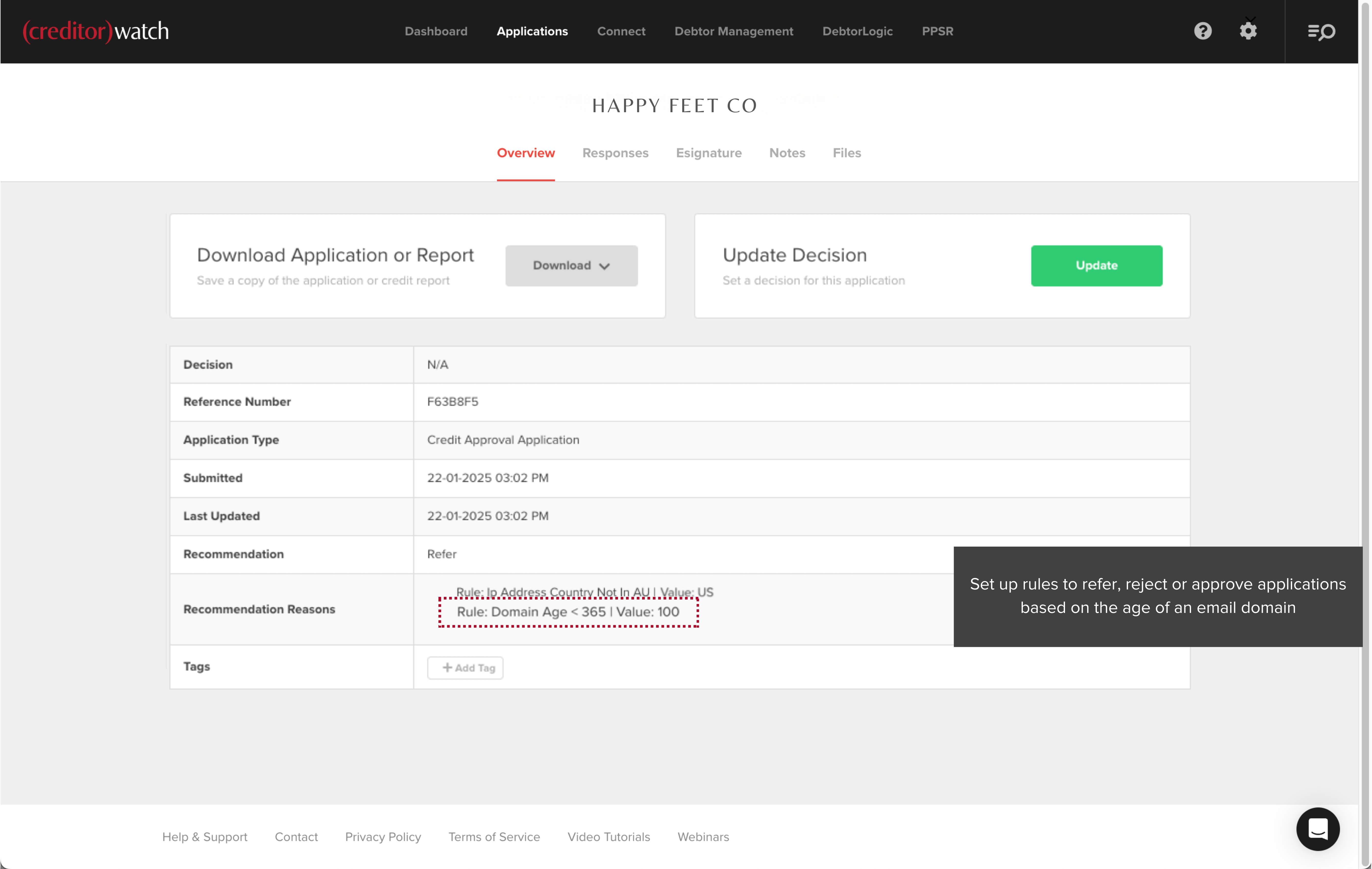Click the HAPPY FEET CO heading
The height and width of the screenshot is (869, 1372).
pyautogui.click(x=675, y=105)
